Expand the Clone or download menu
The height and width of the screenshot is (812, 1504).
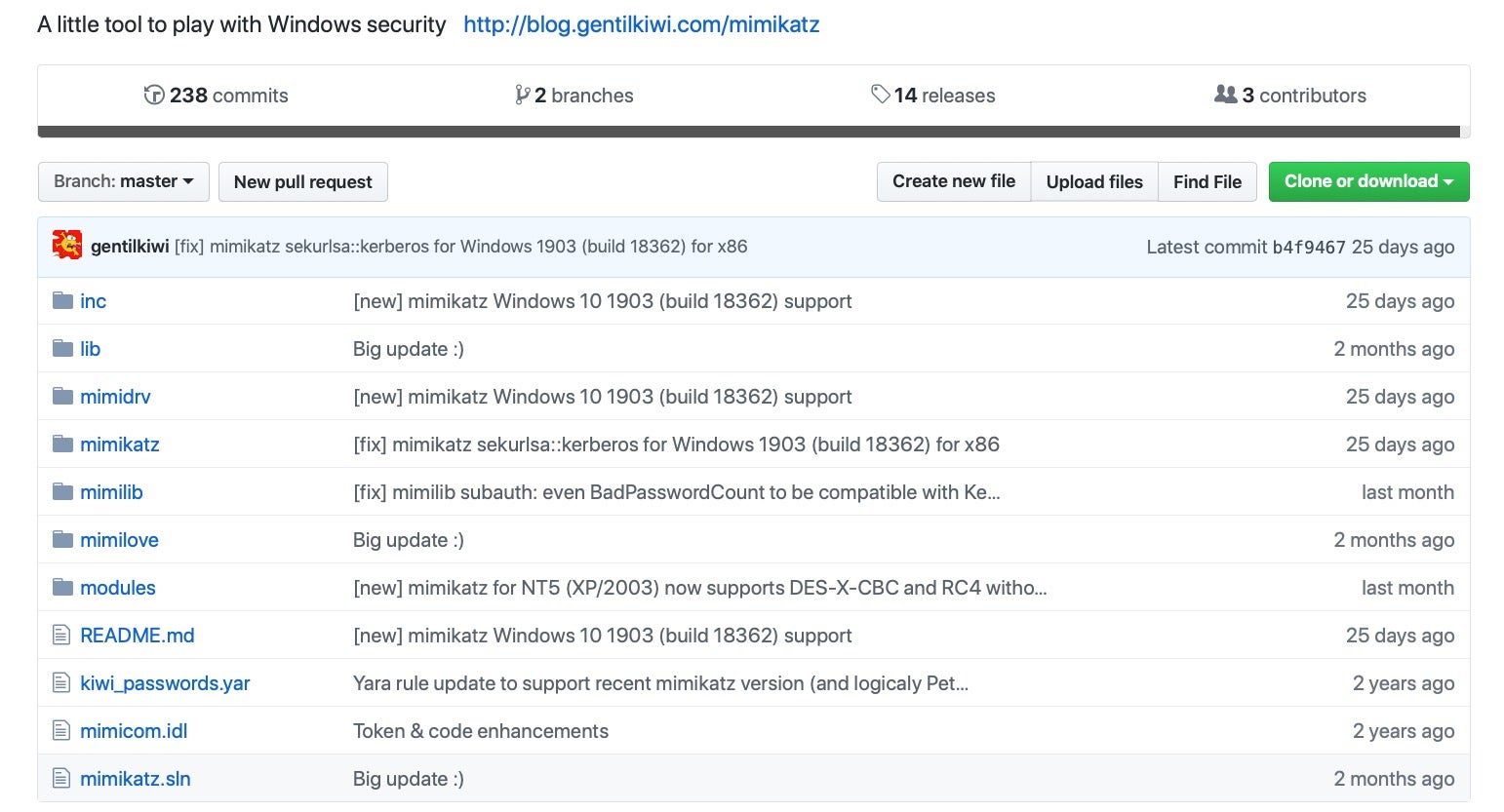(x=1367, y=181)
